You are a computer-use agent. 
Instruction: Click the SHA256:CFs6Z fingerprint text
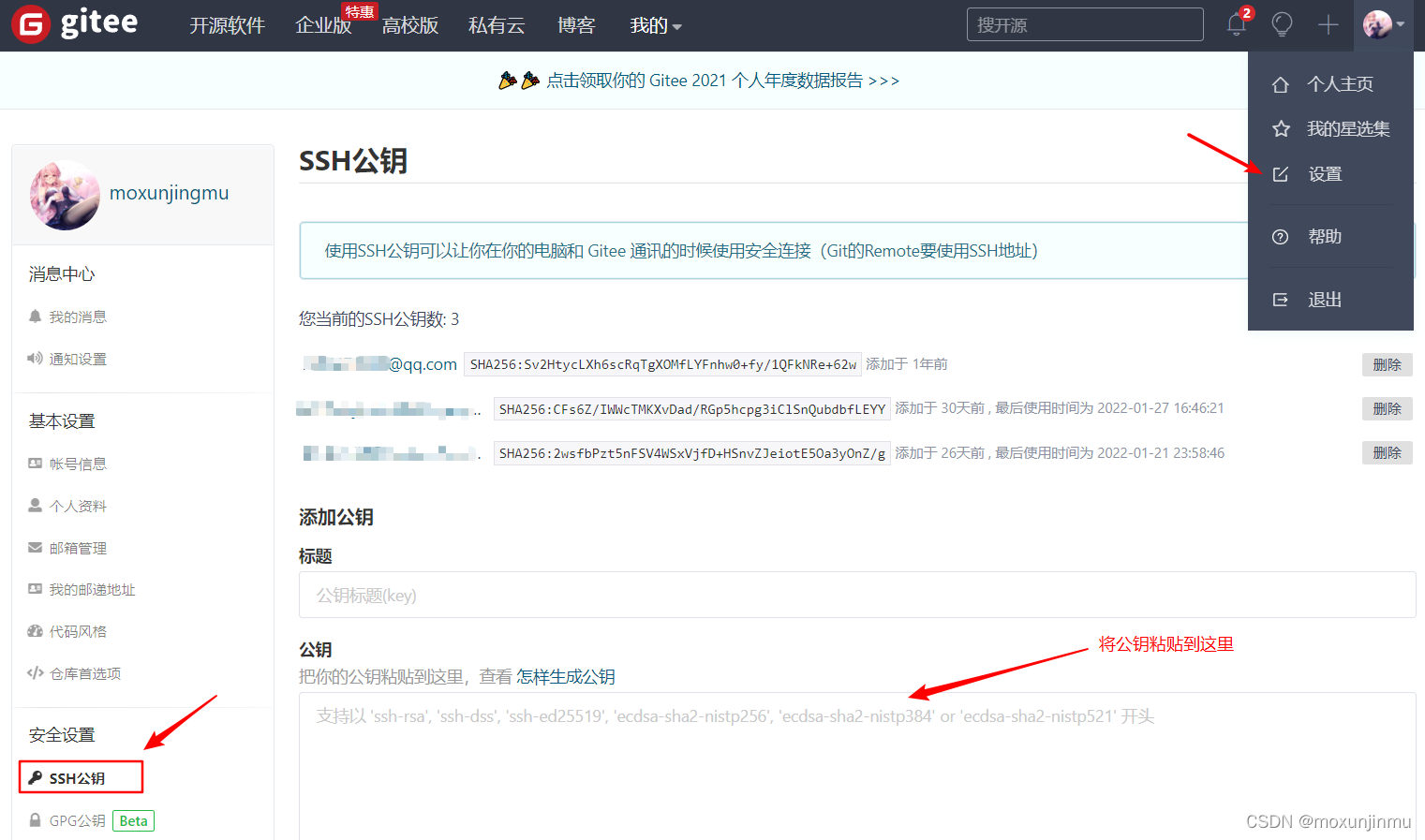691,409
